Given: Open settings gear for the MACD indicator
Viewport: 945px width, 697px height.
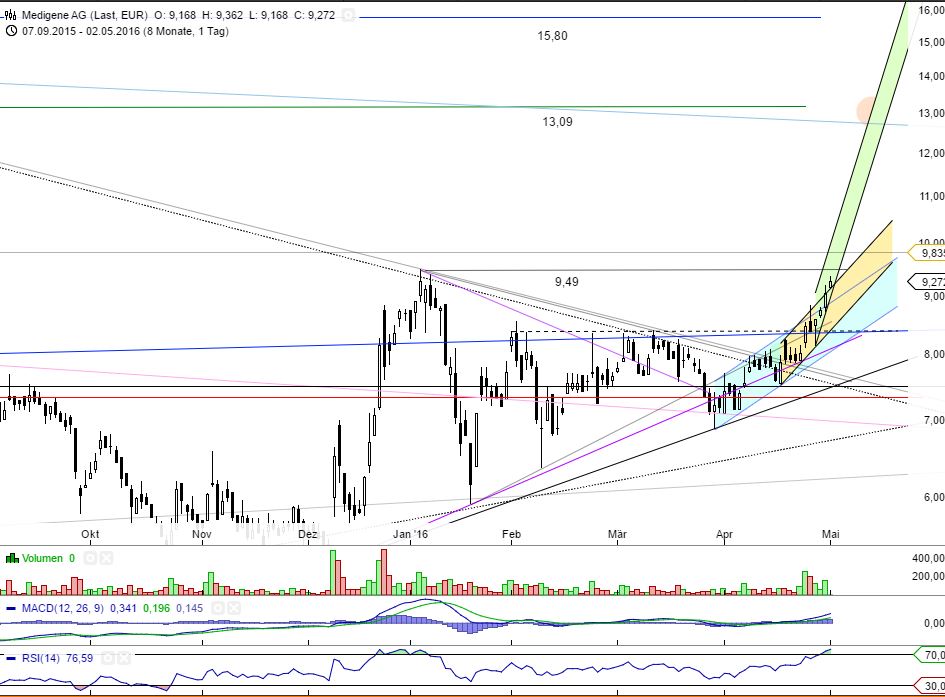Looking at the screenshot, I should point(217,607).
